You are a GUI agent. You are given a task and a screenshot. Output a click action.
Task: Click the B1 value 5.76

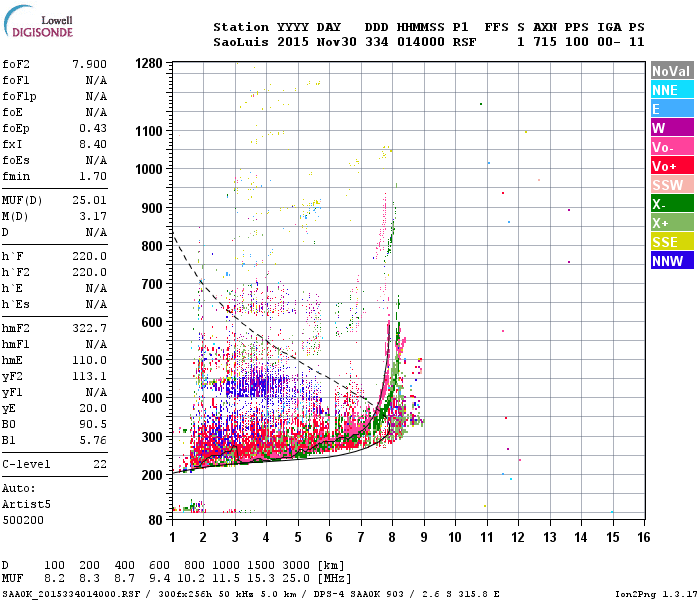pyautogui.click(x=93, y=440)
